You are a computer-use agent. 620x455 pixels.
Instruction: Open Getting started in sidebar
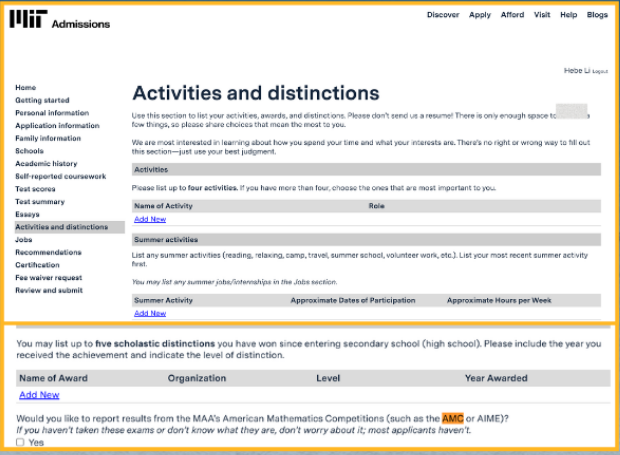pyautogui.click(x=42, y=100)
